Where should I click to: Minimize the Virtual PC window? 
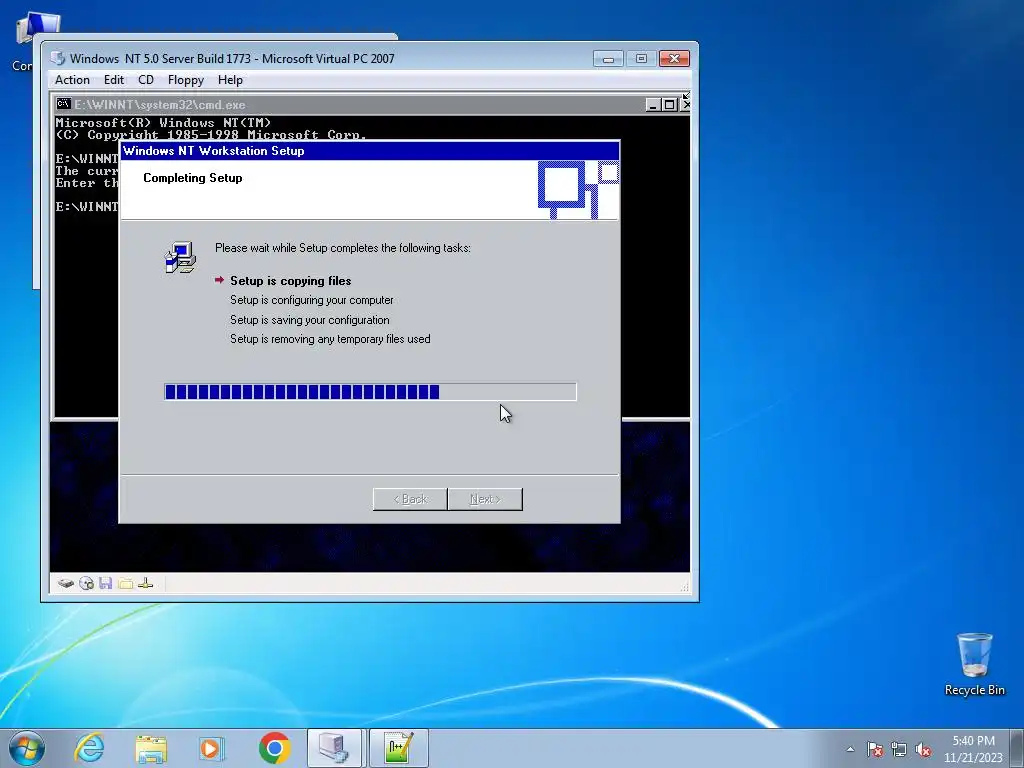608,59
